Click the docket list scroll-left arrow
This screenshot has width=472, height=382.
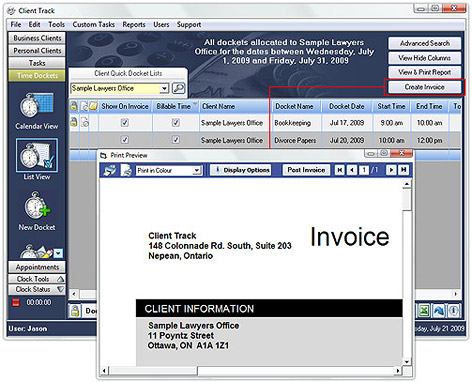[74, 294]
